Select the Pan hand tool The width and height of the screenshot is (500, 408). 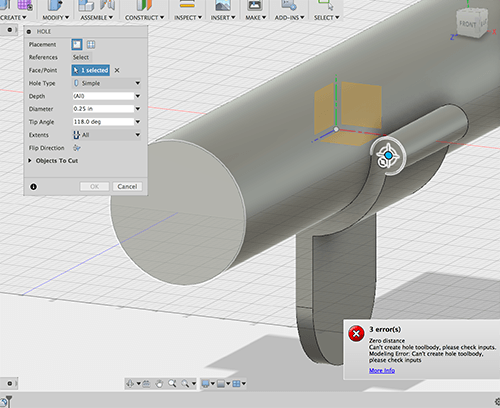coord(159,384)
